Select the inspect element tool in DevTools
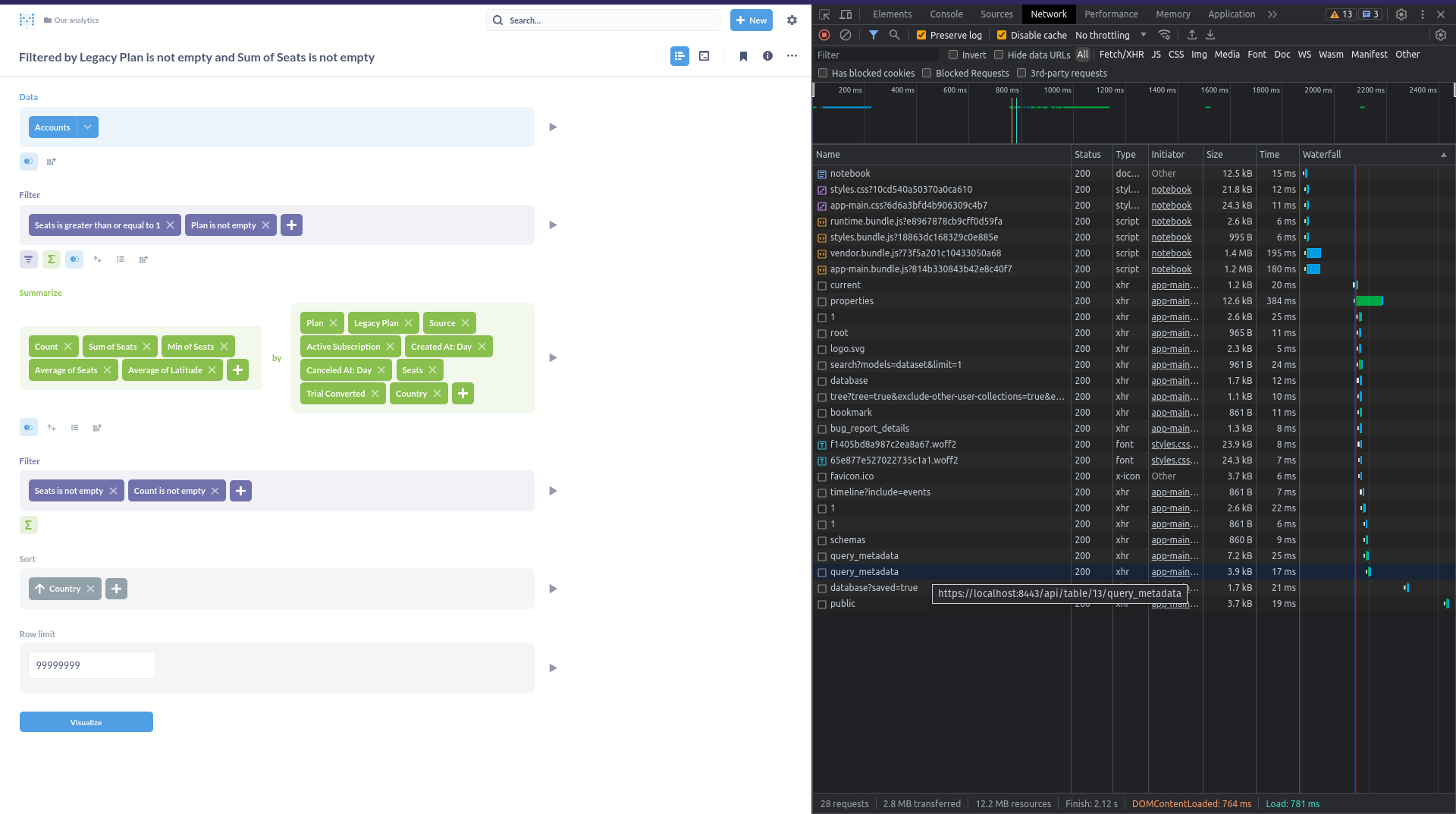The height and width of the screenshot is (814, 1456). point(824,14)
